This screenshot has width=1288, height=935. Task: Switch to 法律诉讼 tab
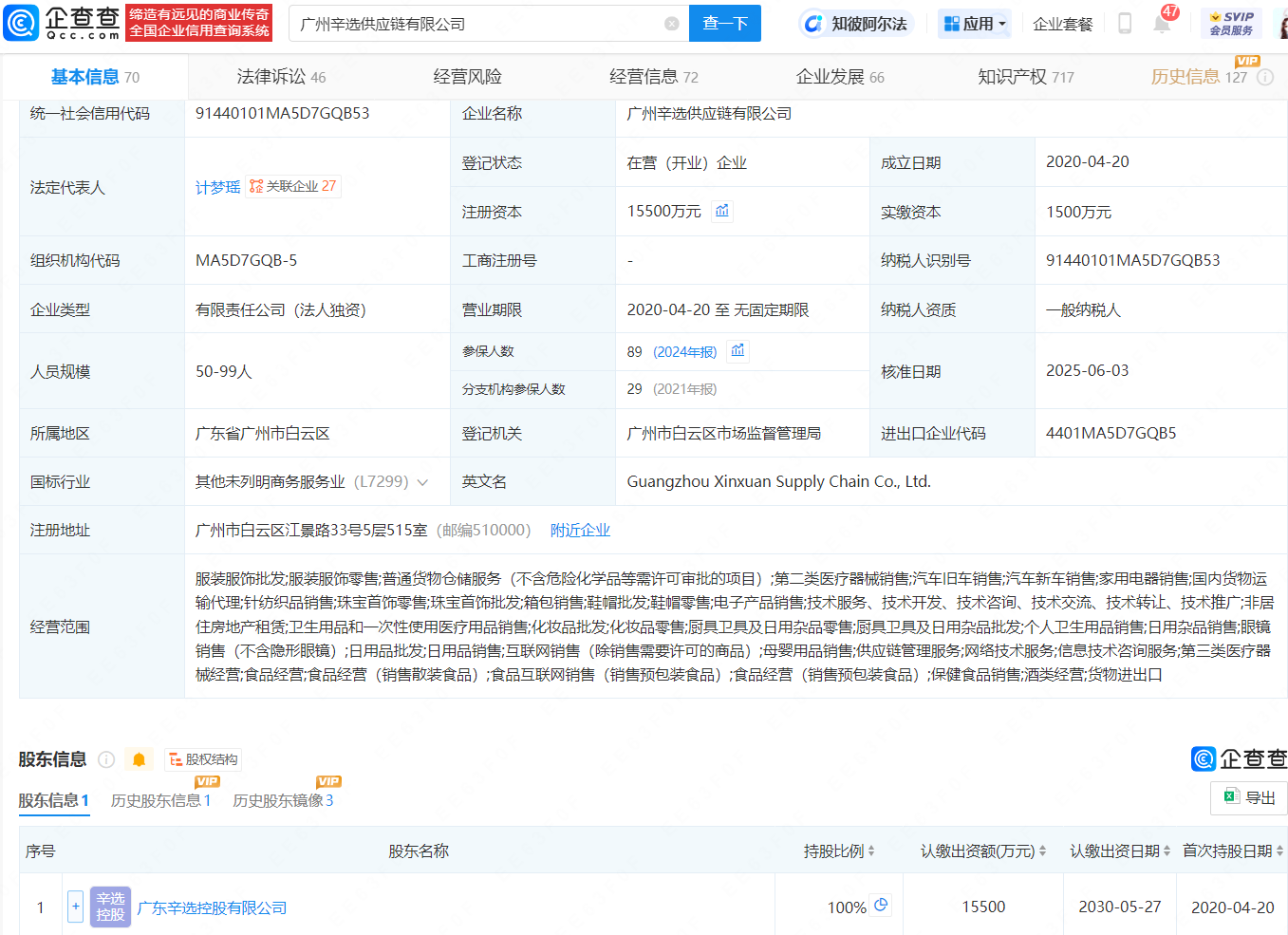[x=281, y=77]
